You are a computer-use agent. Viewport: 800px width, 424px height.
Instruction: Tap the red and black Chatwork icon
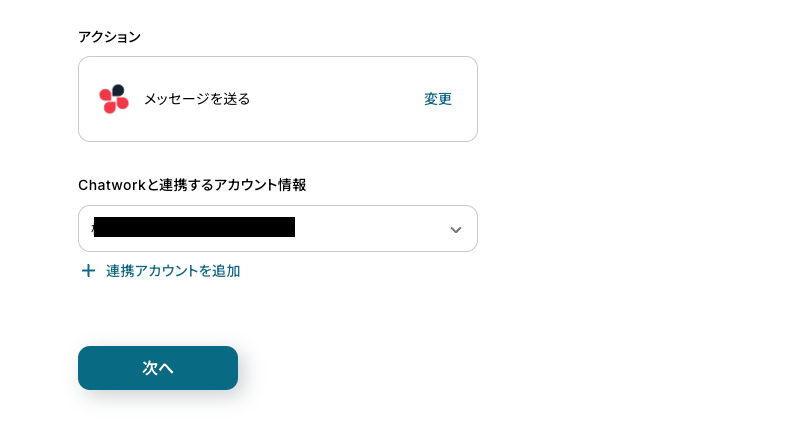(114, 99)
